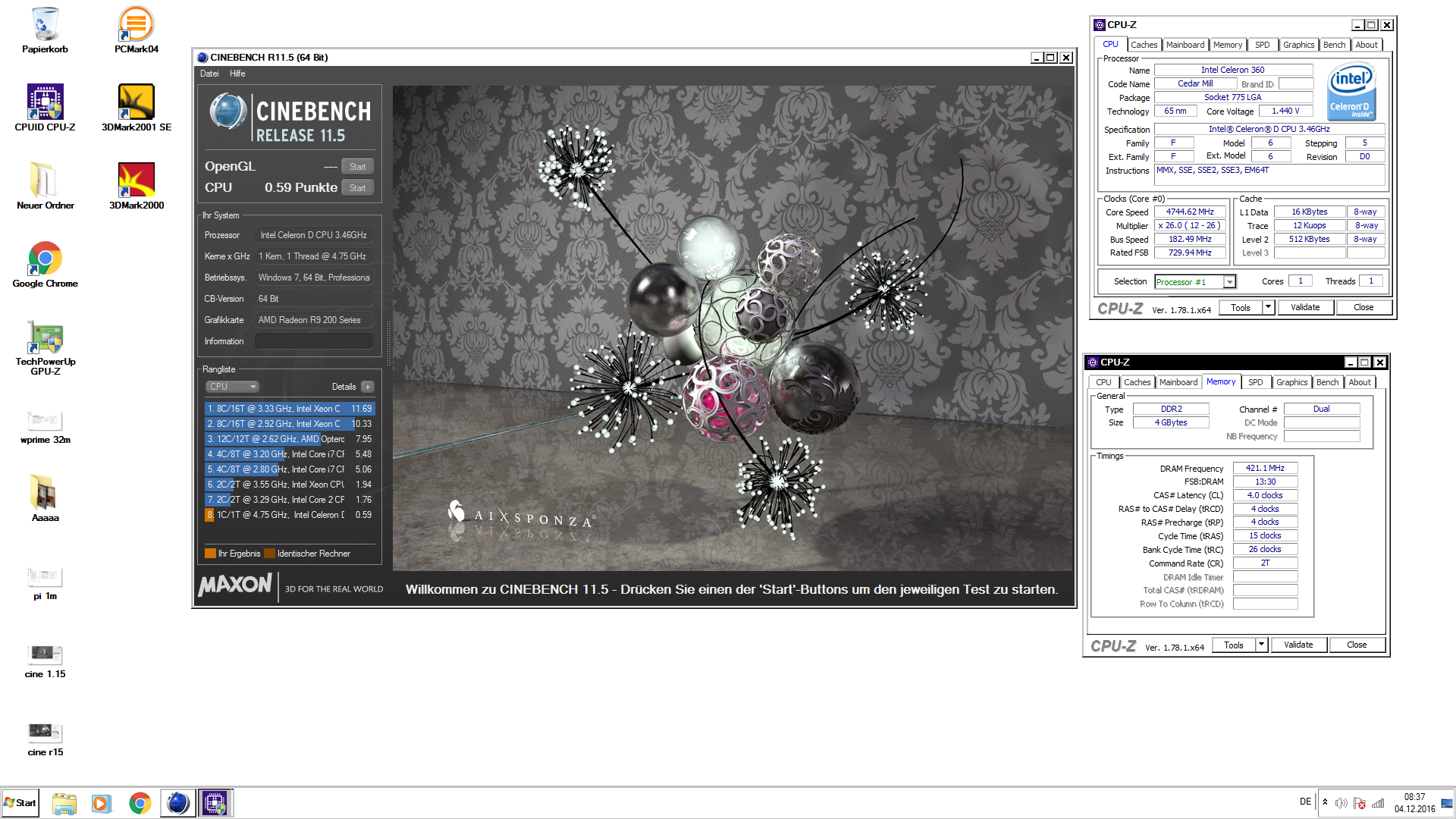Screen dimensions: 1456x819
Task: Switch to Cinebench taskbar icon
Action: pos(177,803)
